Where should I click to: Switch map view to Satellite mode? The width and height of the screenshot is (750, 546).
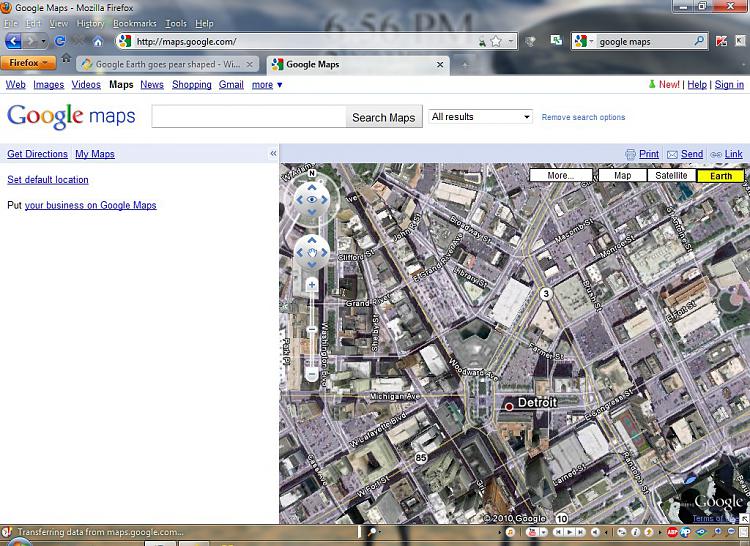tap(672, 175)
